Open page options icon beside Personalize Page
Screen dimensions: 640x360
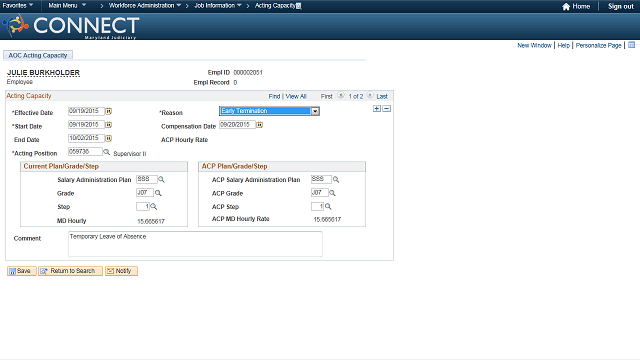[631, 45]
